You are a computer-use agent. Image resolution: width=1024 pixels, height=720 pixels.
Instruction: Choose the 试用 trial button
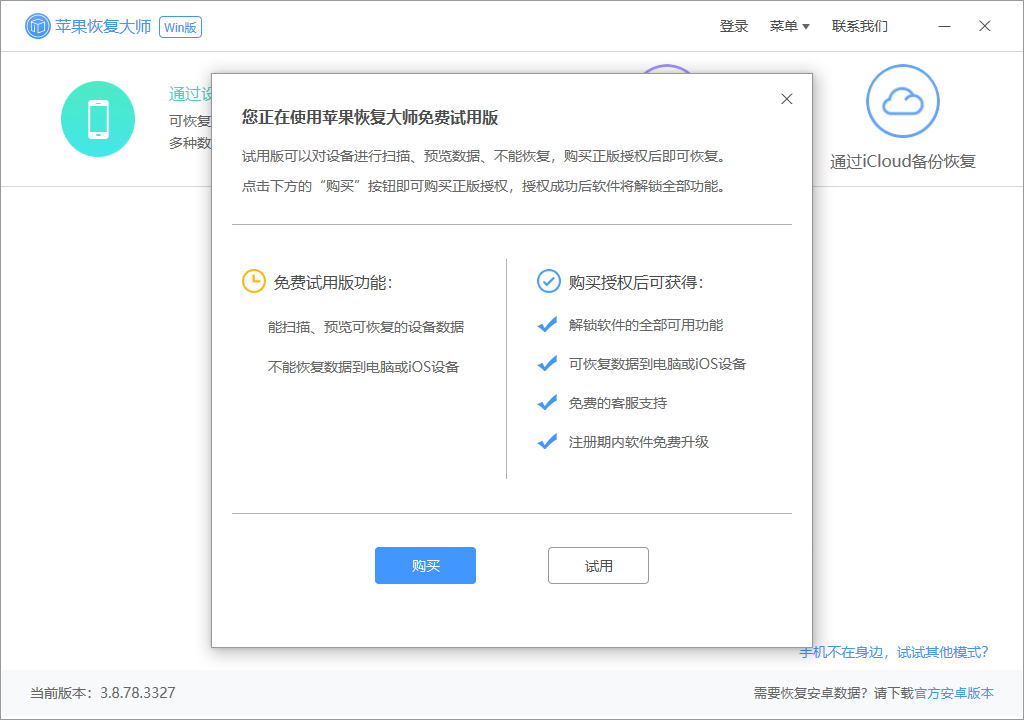click(598, 565)
